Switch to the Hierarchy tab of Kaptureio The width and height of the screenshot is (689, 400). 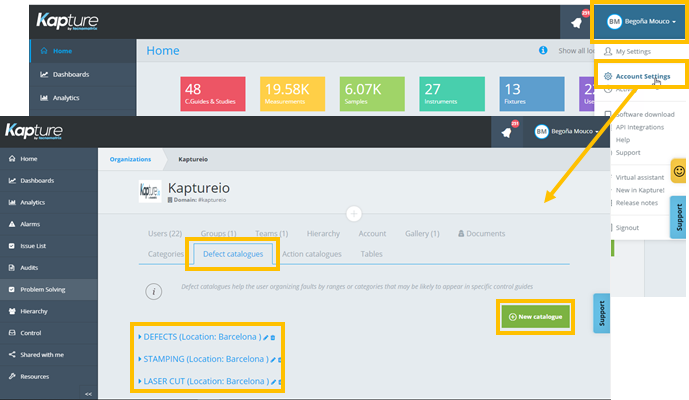tap(323, 233)
